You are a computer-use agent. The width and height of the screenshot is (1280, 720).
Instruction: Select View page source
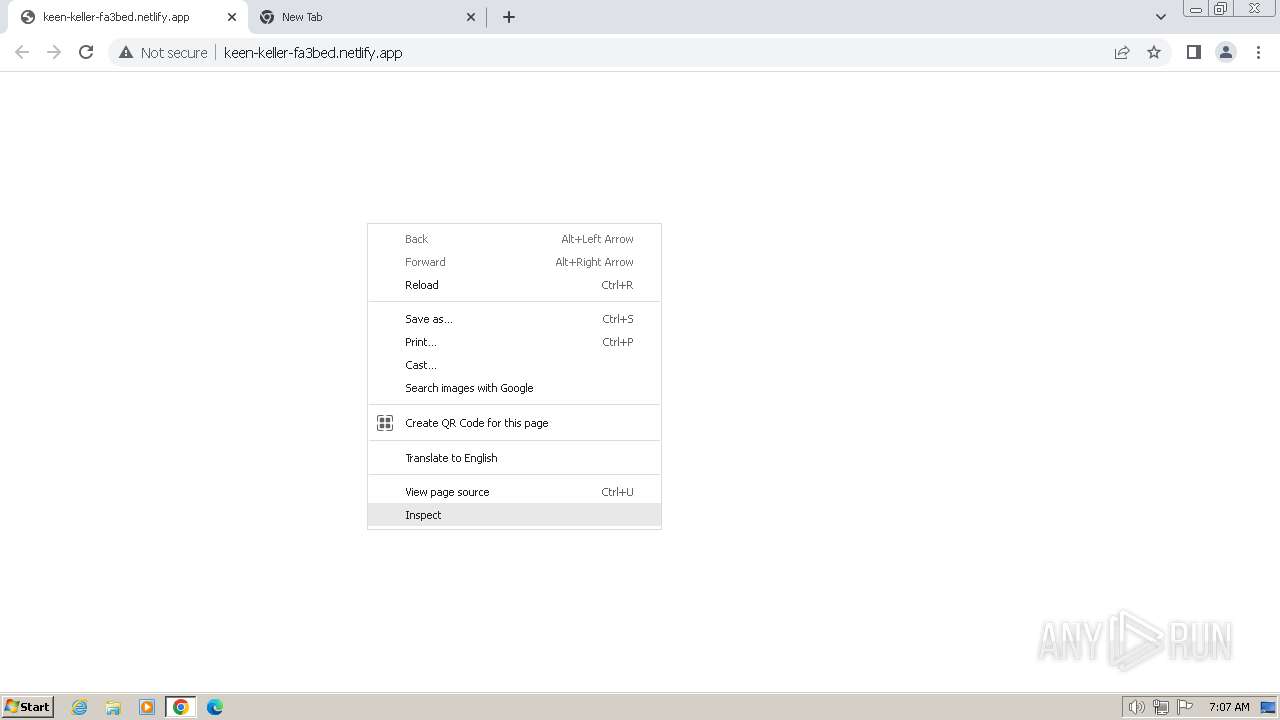(x=514, y=492)
